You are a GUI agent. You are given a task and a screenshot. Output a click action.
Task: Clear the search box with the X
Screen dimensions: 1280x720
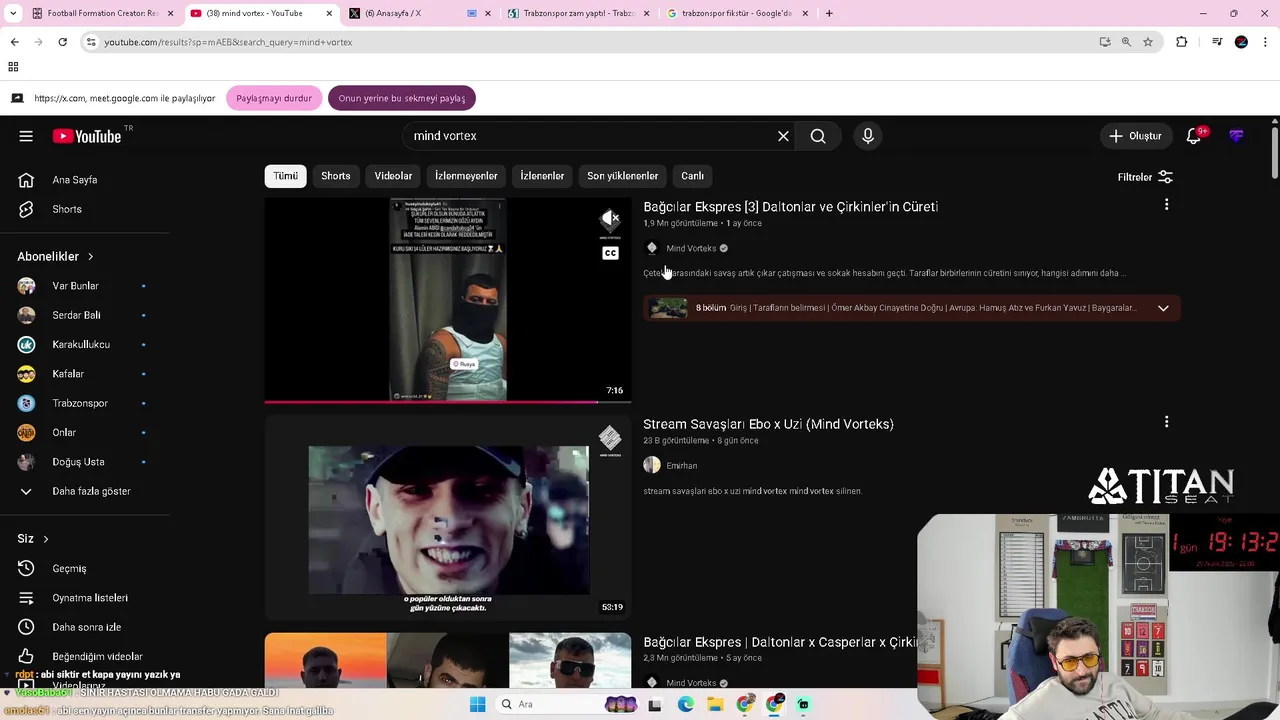783,136
